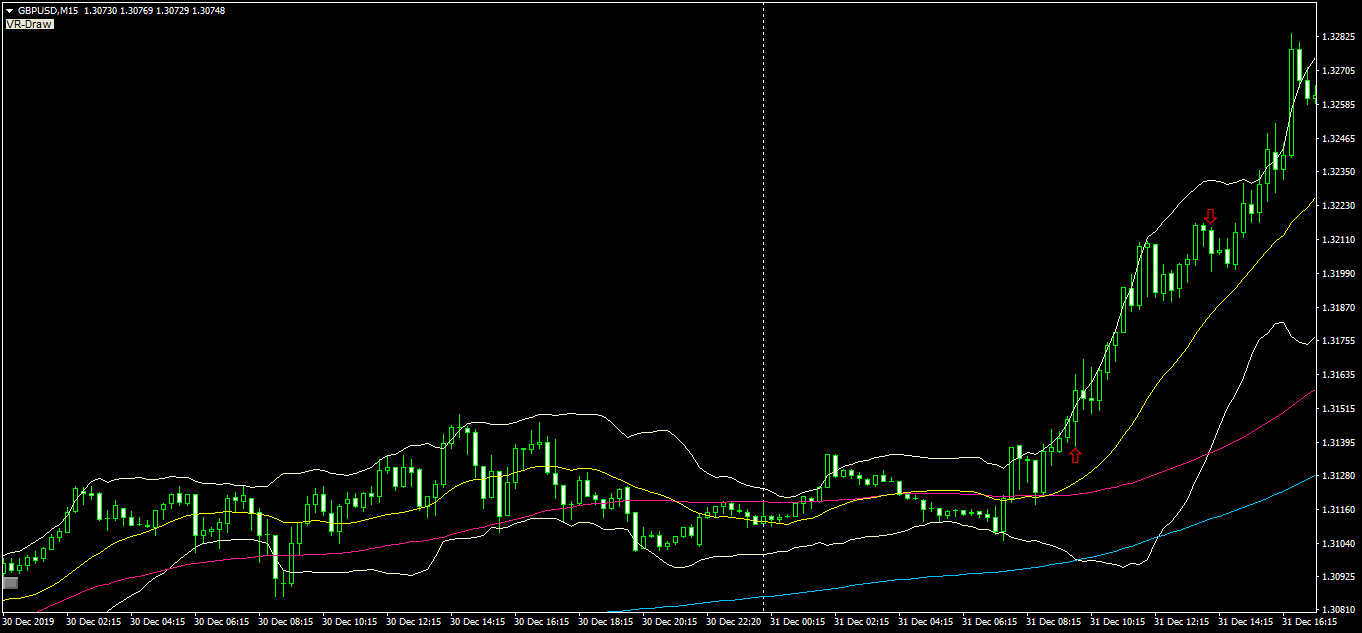Viewport: 1362px width, 633px height.
Task: Click the 1.31990 price axis label
Action: [x=1338, y=273]
